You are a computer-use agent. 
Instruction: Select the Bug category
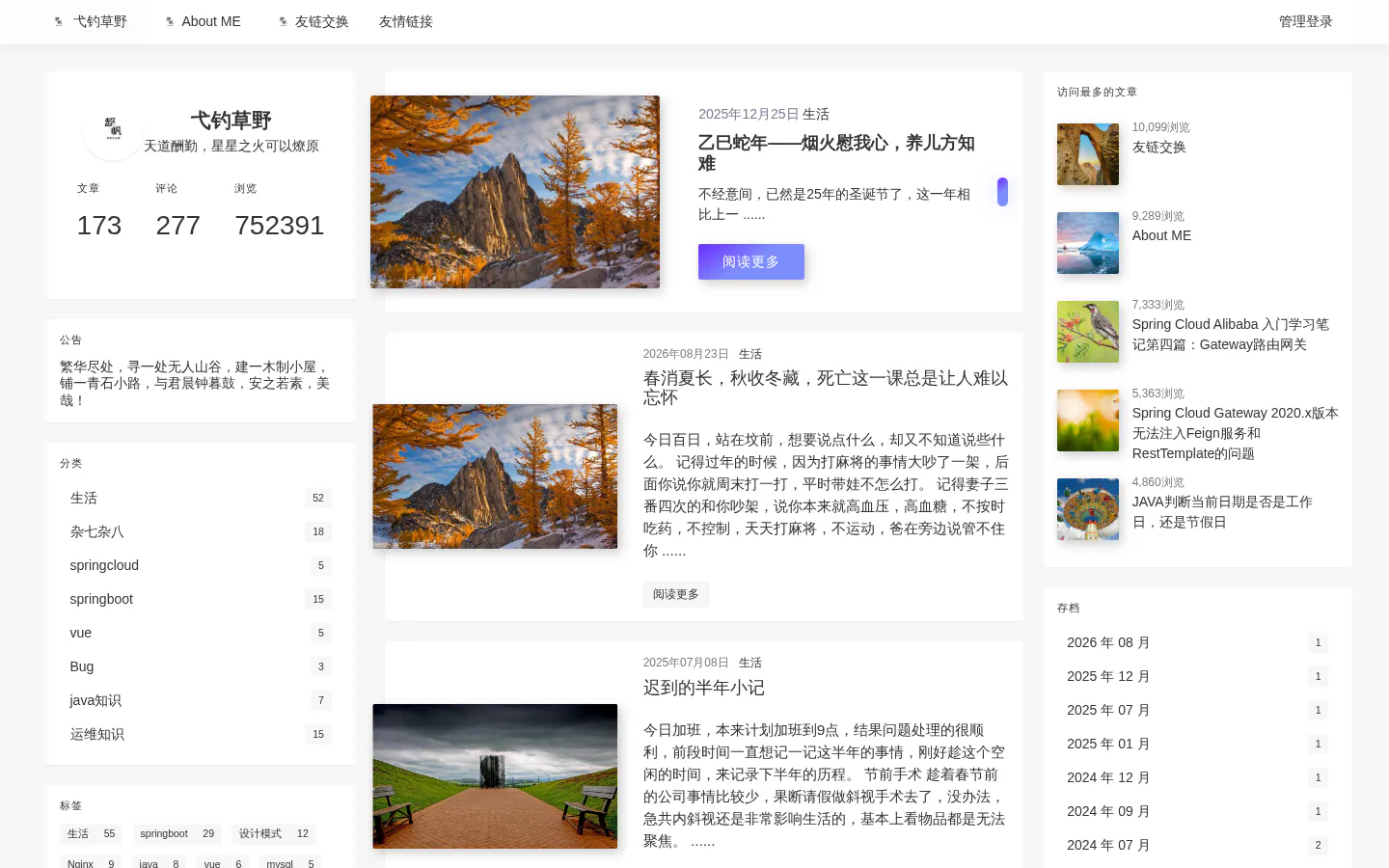click(201, 666)
